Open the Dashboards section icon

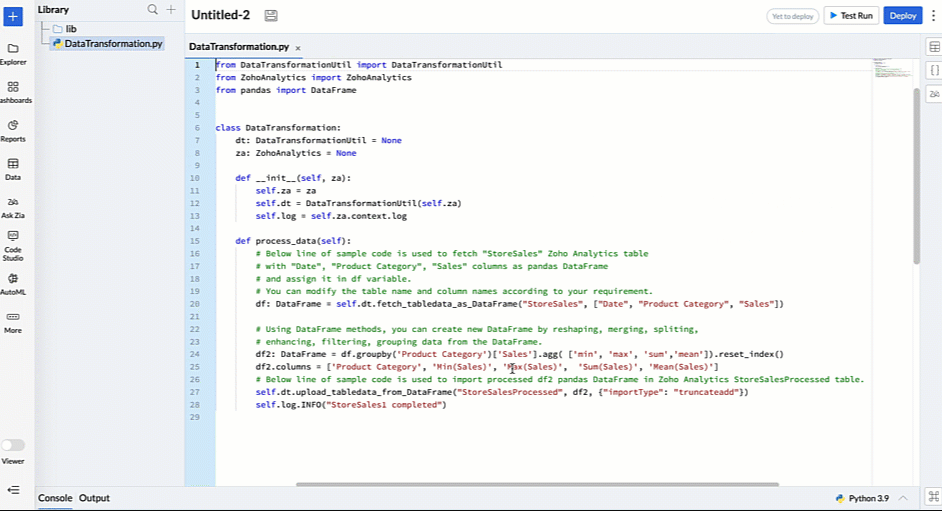13,91
